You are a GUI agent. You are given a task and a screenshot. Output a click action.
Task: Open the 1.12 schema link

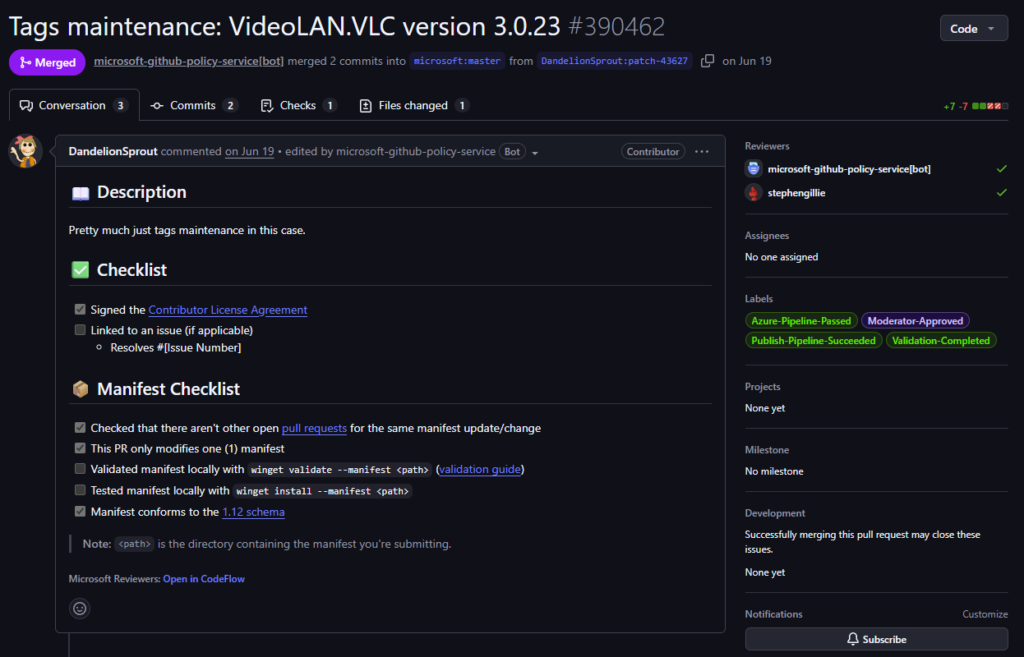(253, 511)
